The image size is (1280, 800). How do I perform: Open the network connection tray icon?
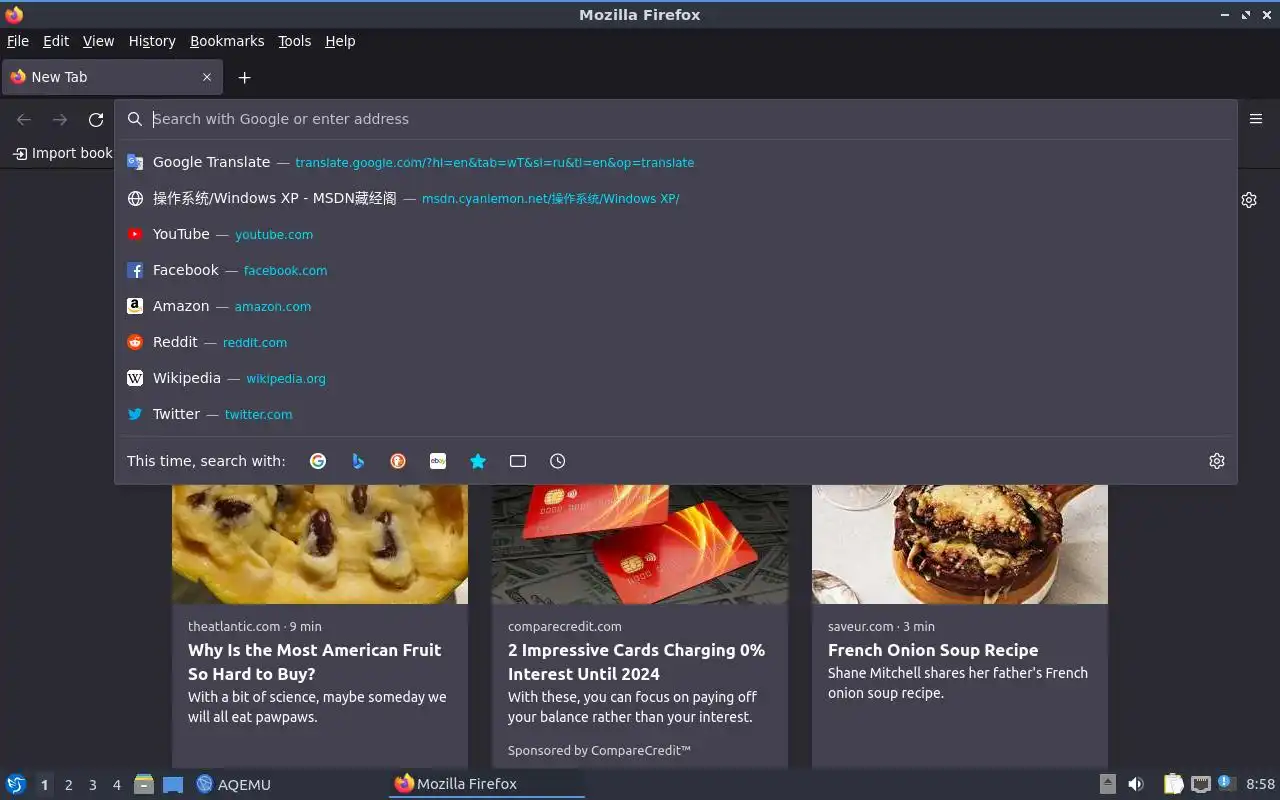(x=1201, y=784)
